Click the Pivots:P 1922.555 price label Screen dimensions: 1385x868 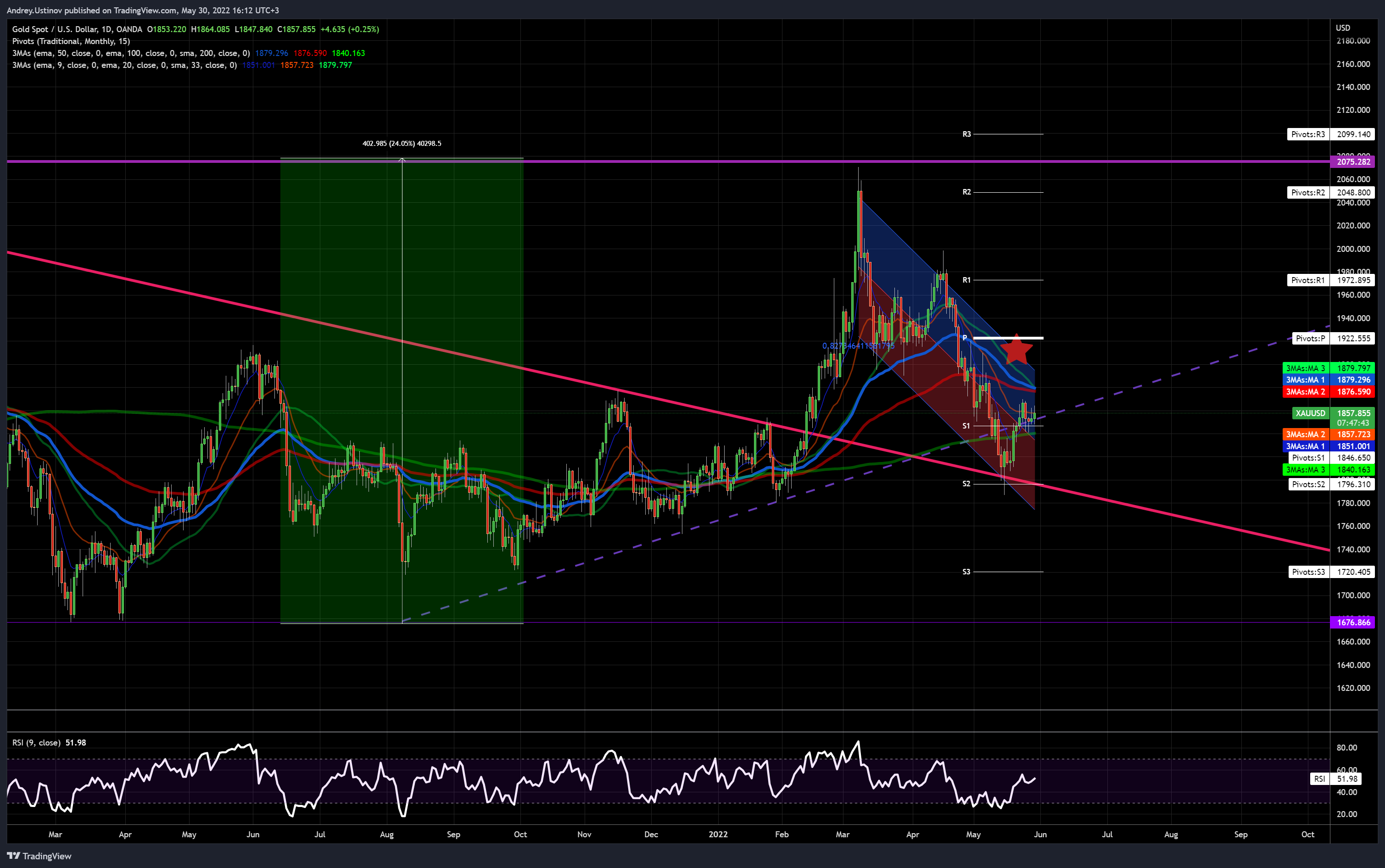click(x=1333, y=338)
